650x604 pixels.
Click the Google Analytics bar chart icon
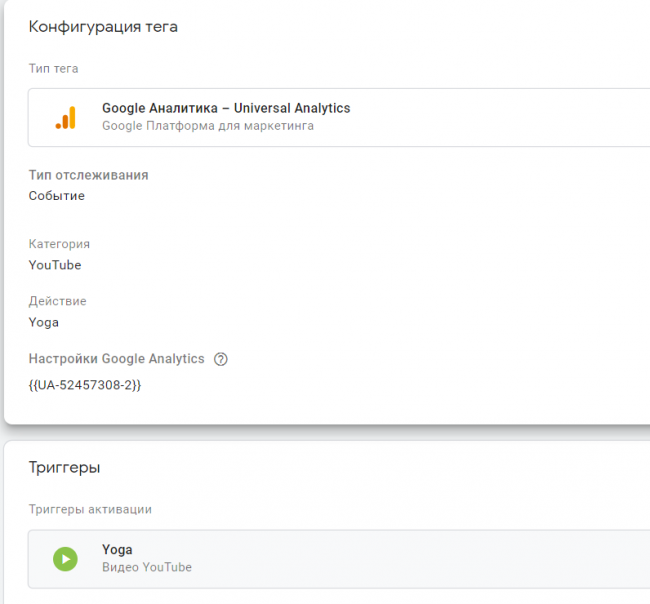(65, 118)
